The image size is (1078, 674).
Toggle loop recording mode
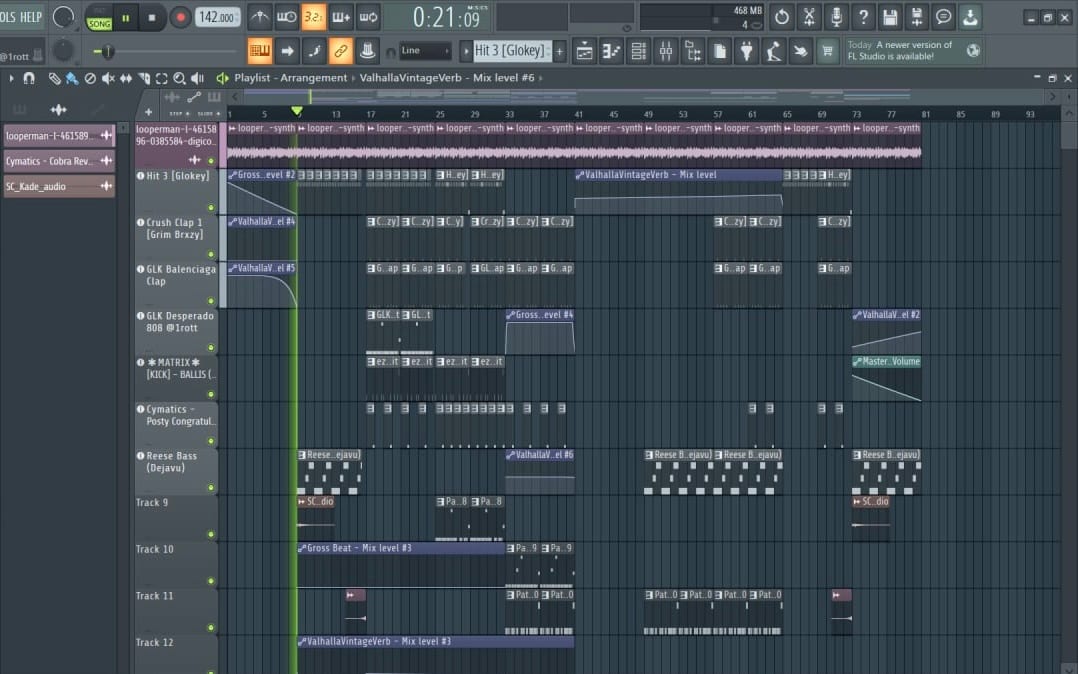[368, 17]
